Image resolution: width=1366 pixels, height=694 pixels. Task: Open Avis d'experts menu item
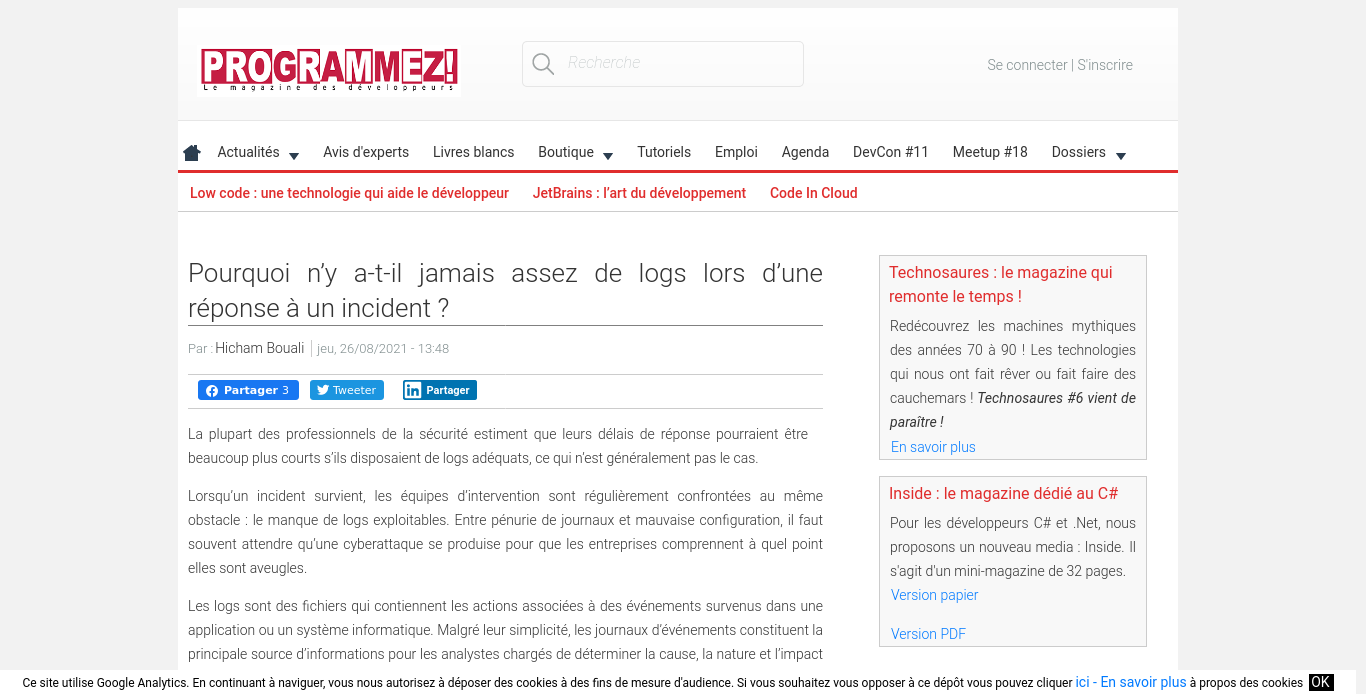point(366,152)
